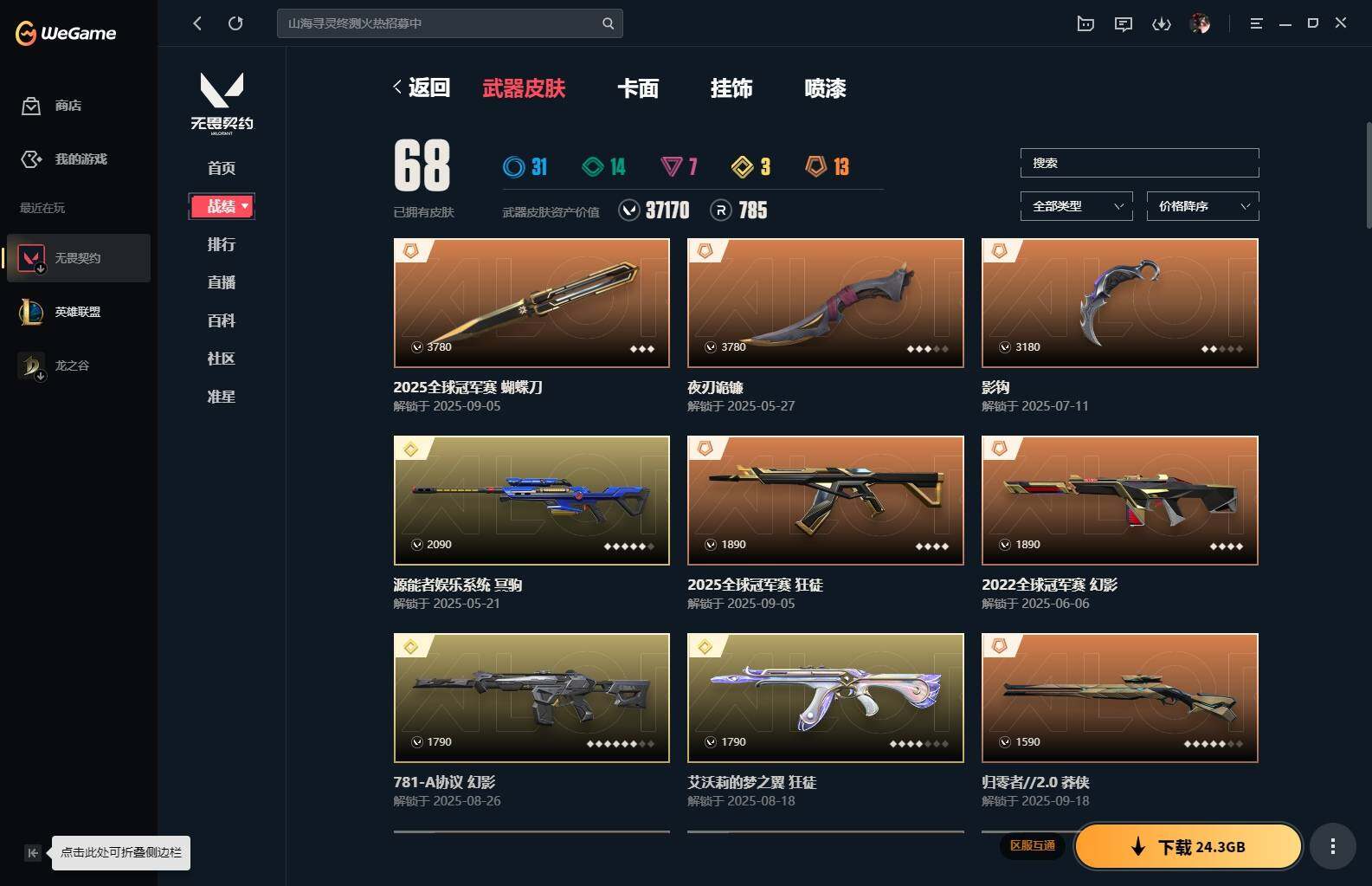Click the 返回 back link
This screenshot has height=886, width=1372.
tap(422, 87)
